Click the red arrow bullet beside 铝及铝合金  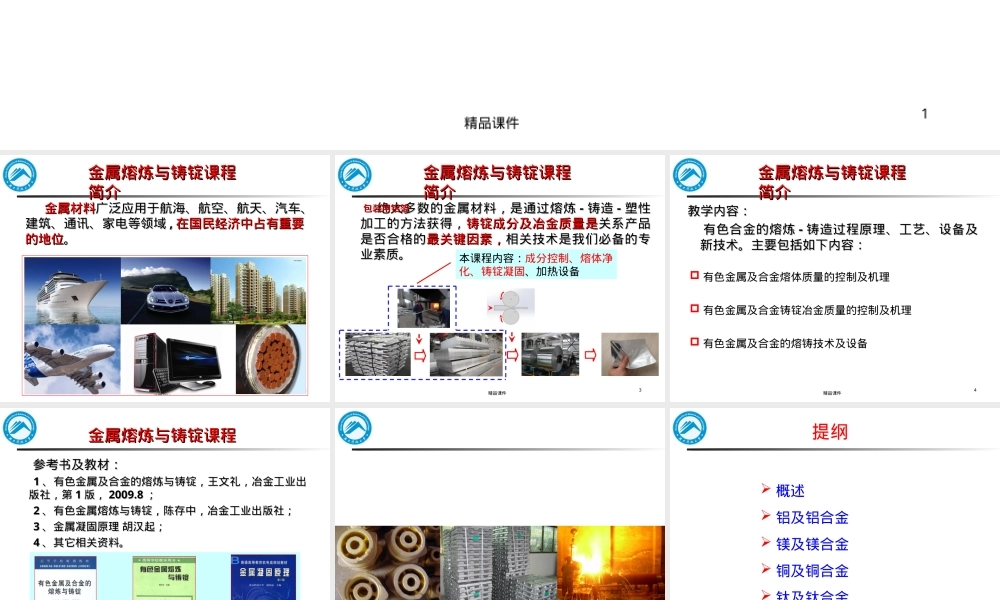click(766, 515)
